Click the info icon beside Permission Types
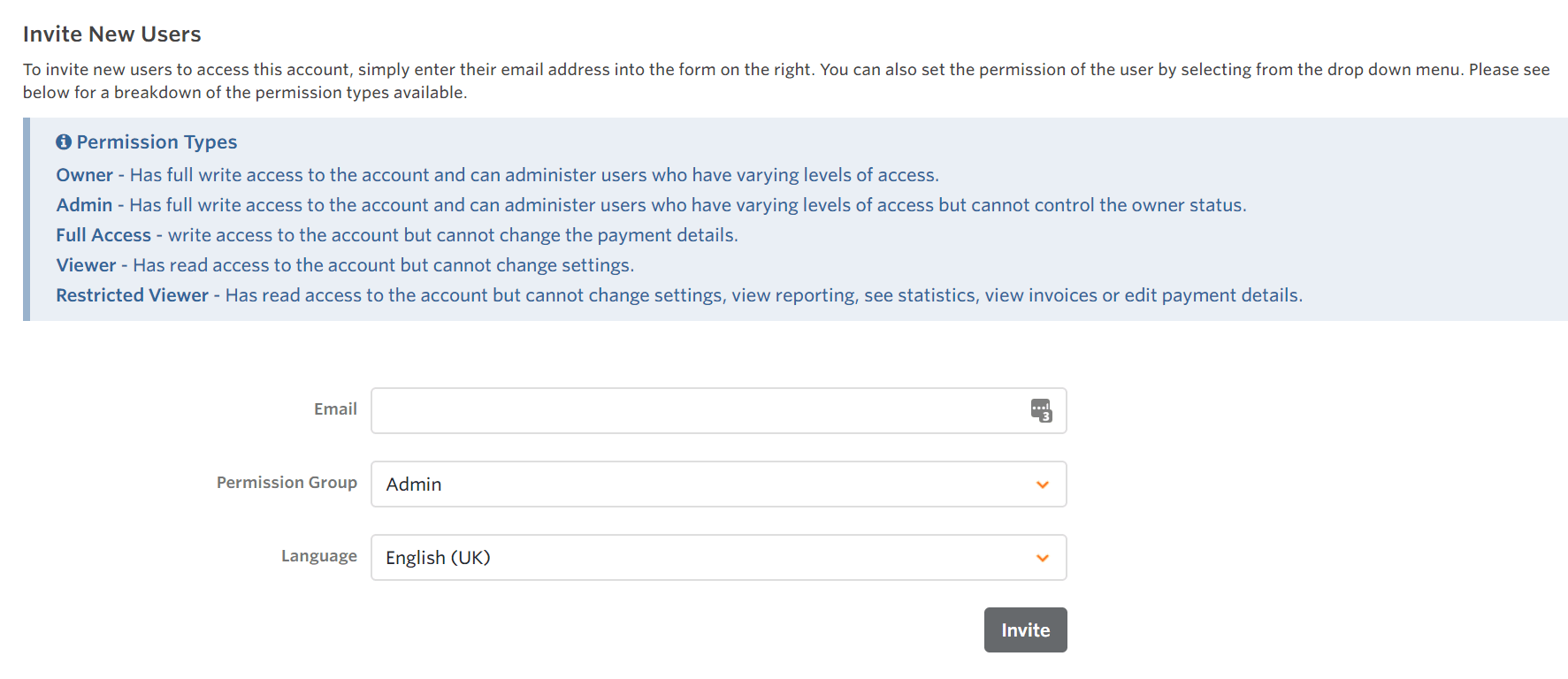The width and height of the screenshot is (1568, 679). coord(64,142)
